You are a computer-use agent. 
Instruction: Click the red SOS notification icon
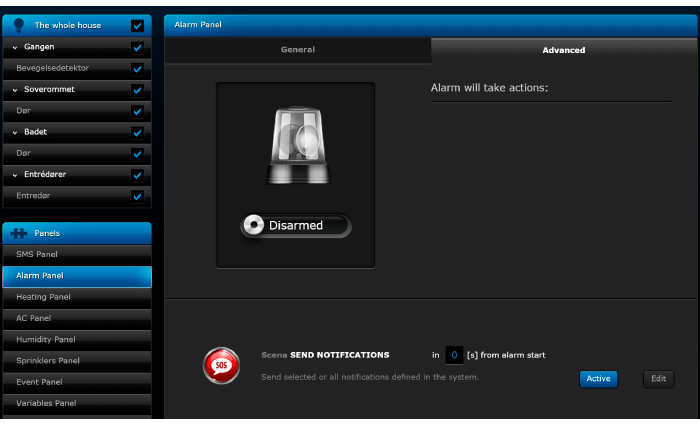tap(220, 365)
